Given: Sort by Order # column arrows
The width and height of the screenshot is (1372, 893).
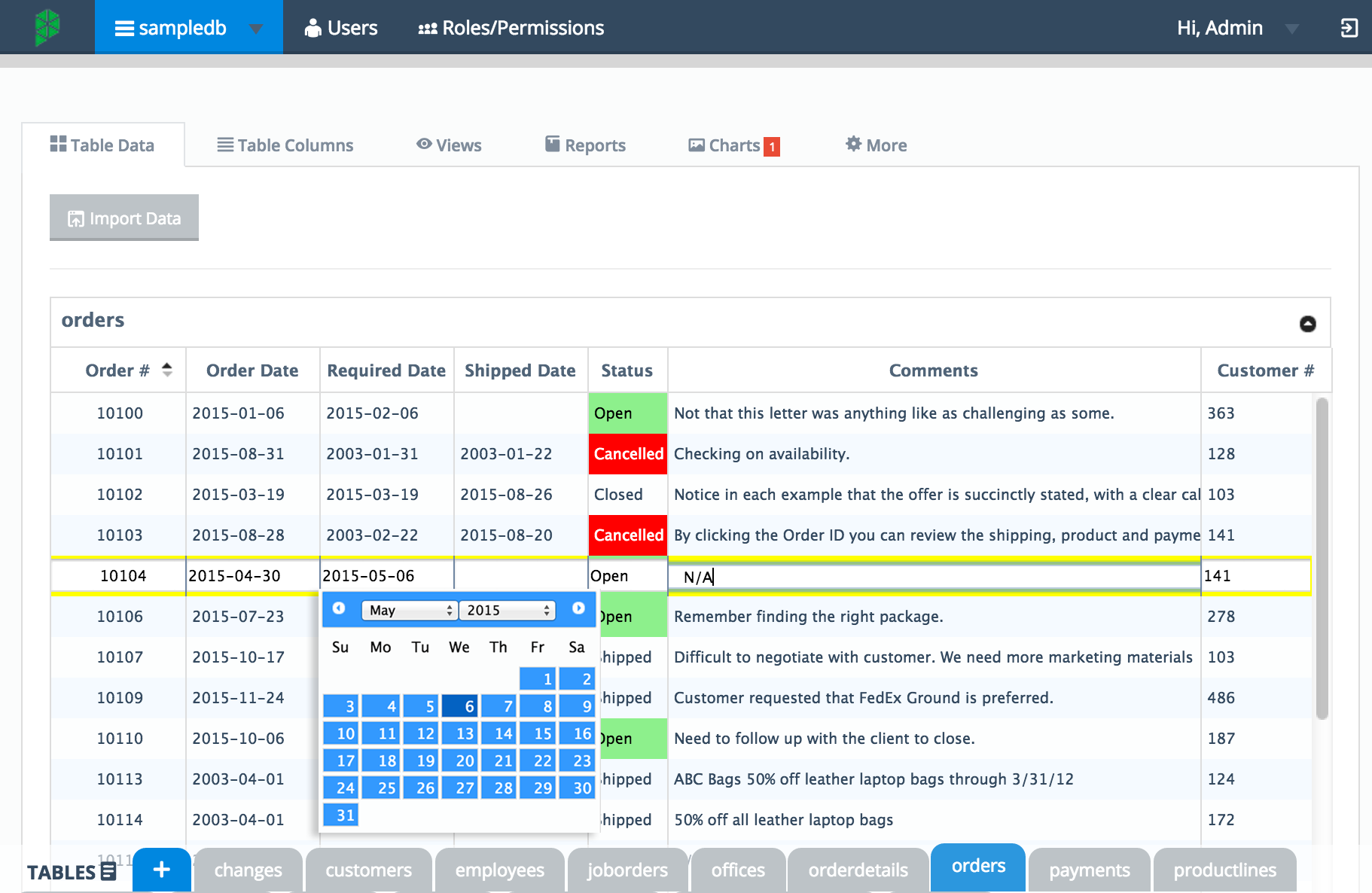Looking at the screenshot, I should pyautogui.click(x=167, y=370).
